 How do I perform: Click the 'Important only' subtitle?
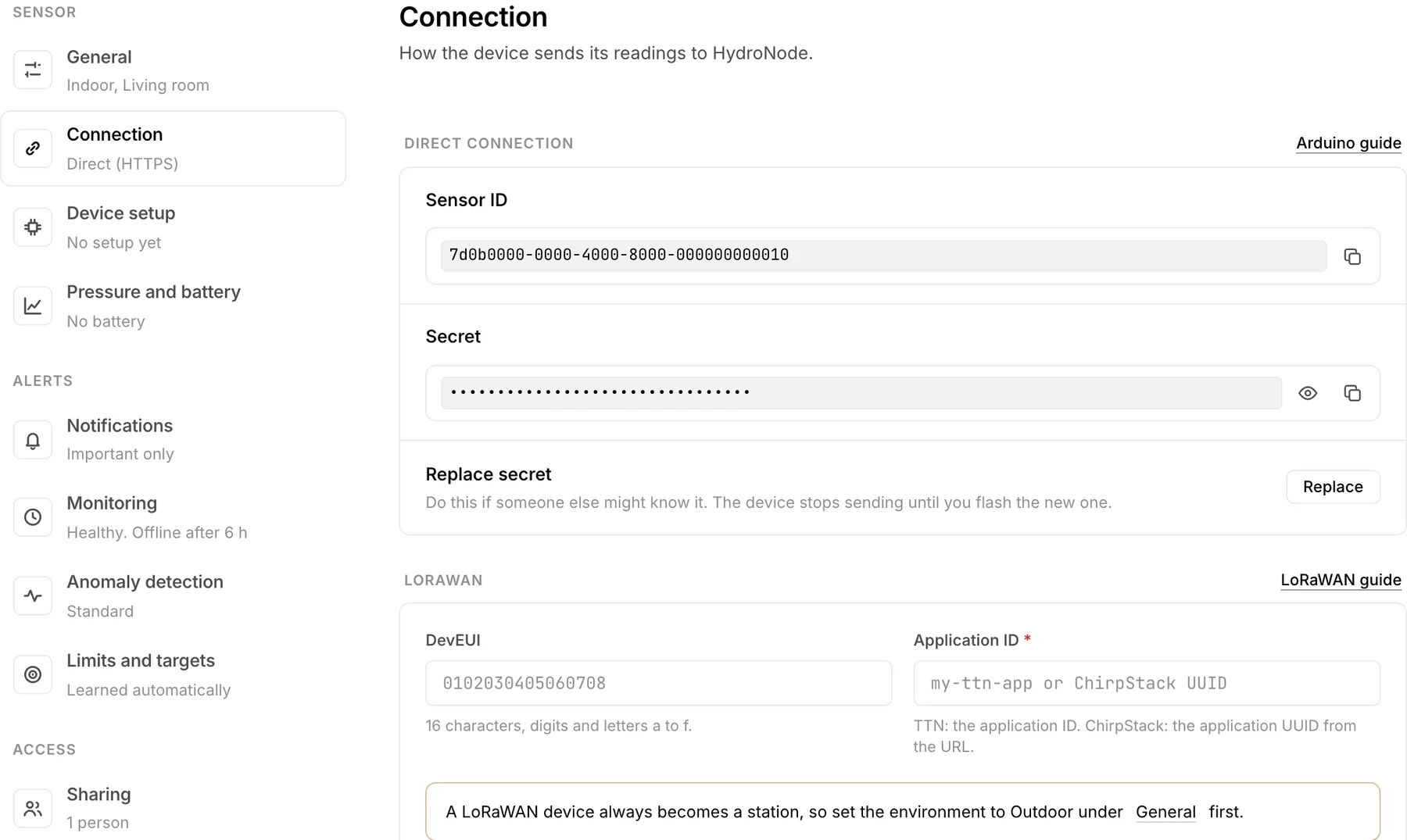(x=120, y=454)
